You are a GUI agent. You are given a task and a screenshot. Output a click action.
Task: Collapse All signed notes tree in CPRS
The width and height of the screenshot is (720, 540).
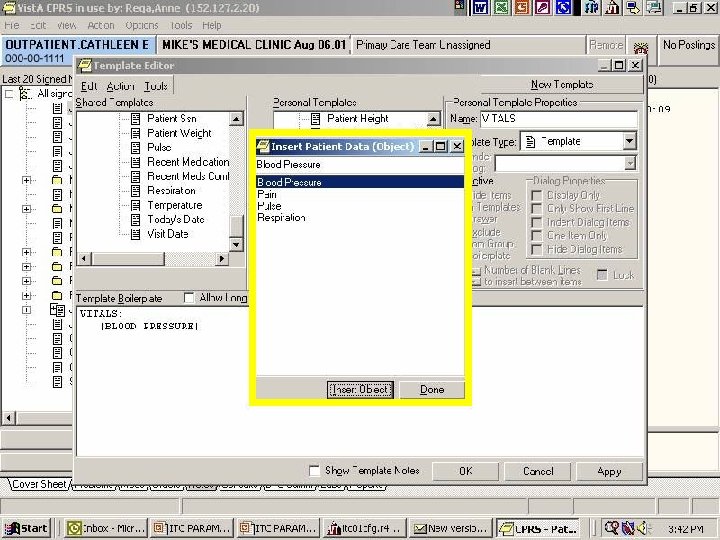pyautogui.click(x=9, y=94)
